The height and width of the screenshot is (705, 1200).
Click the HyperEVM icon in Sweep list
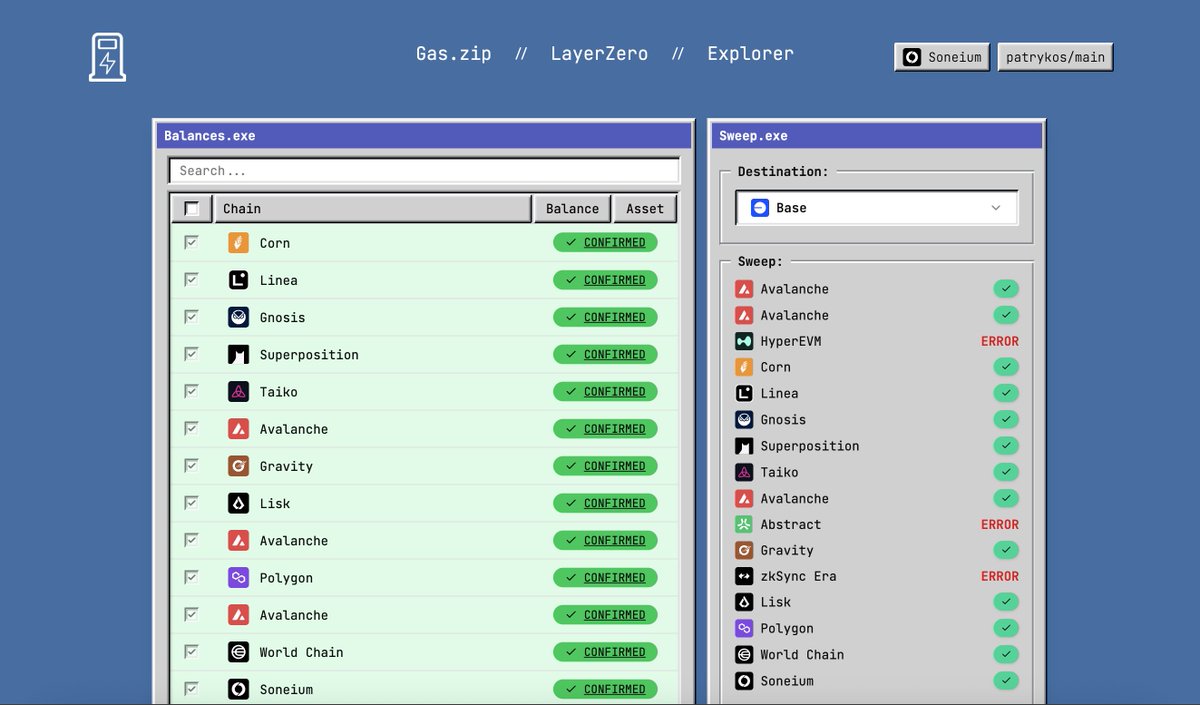click(744, 341)
